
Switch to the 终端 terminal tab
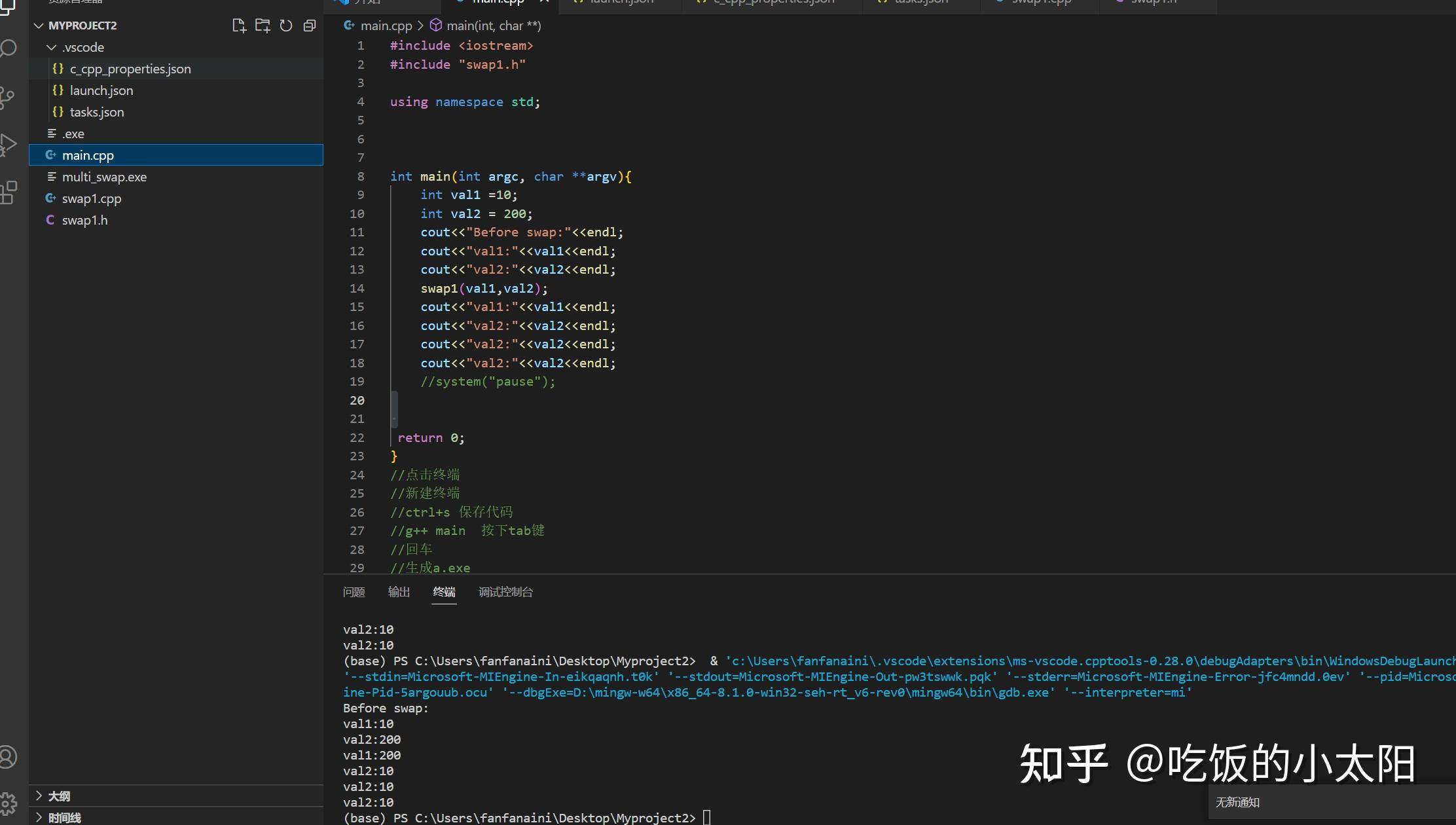point(444,592)
